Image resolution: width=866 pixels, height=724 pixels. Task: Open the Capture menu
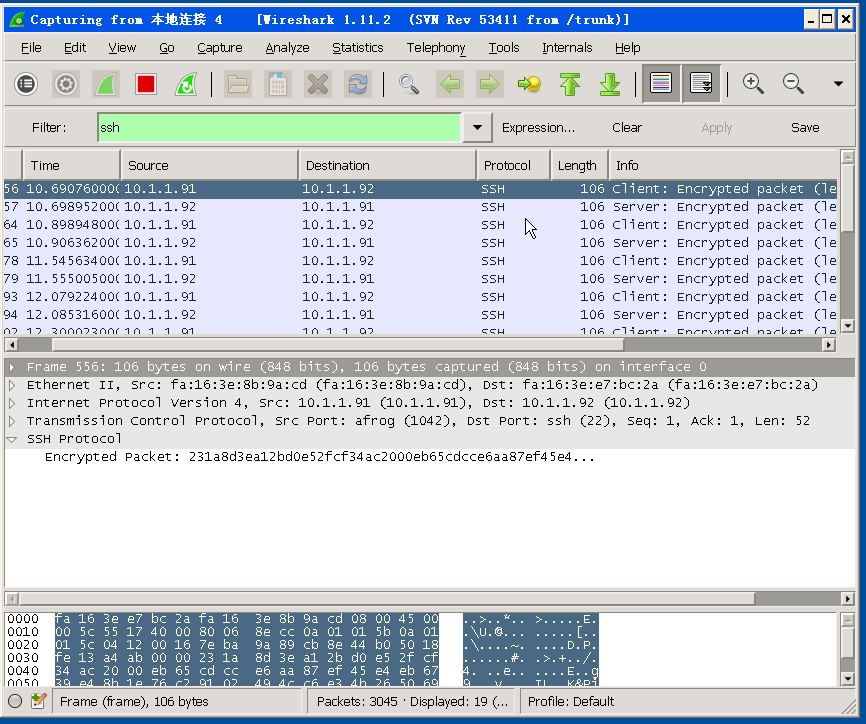pos(220,48)
